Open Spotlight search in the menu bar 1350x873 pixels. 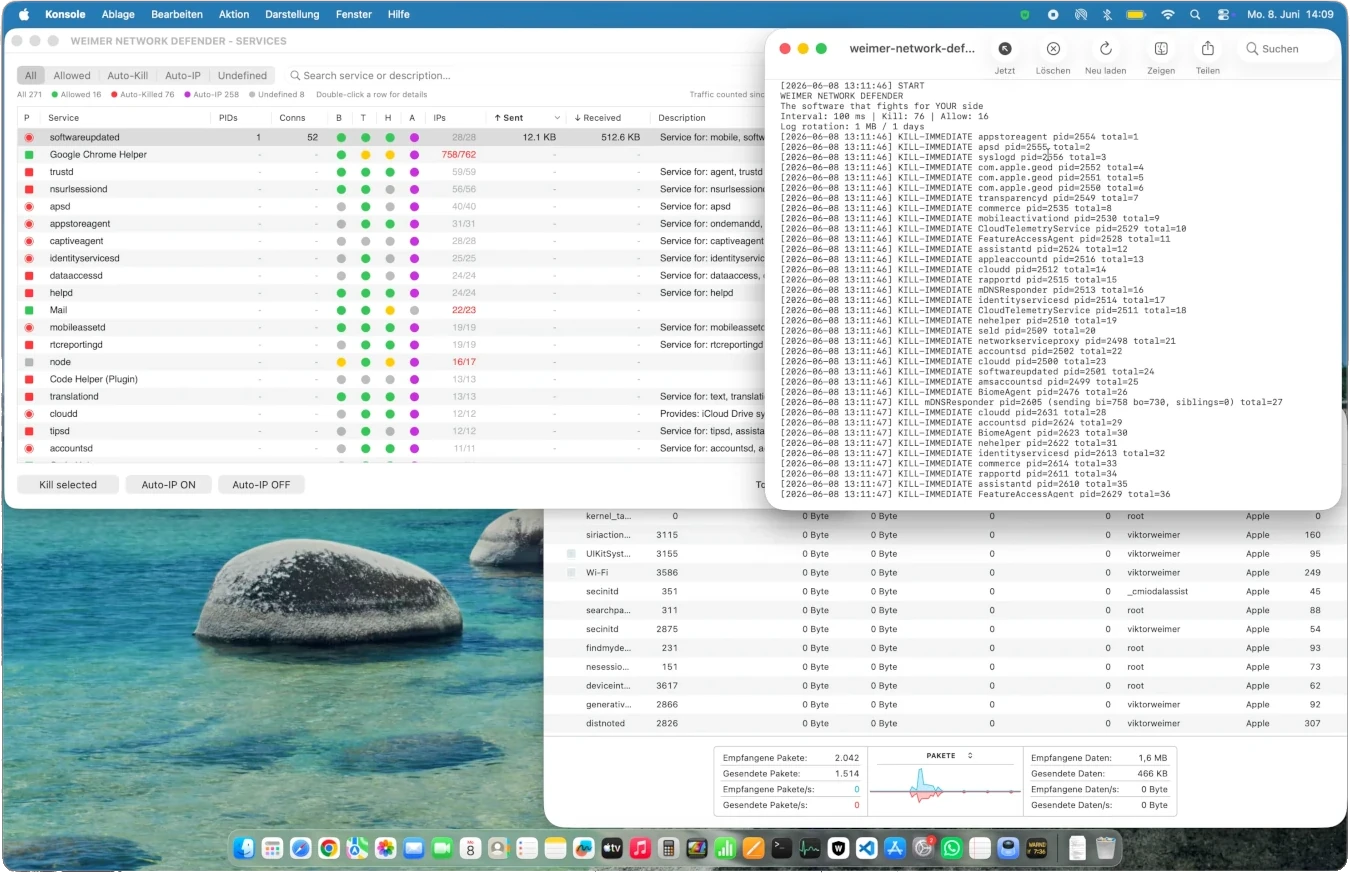point(1195,15)
